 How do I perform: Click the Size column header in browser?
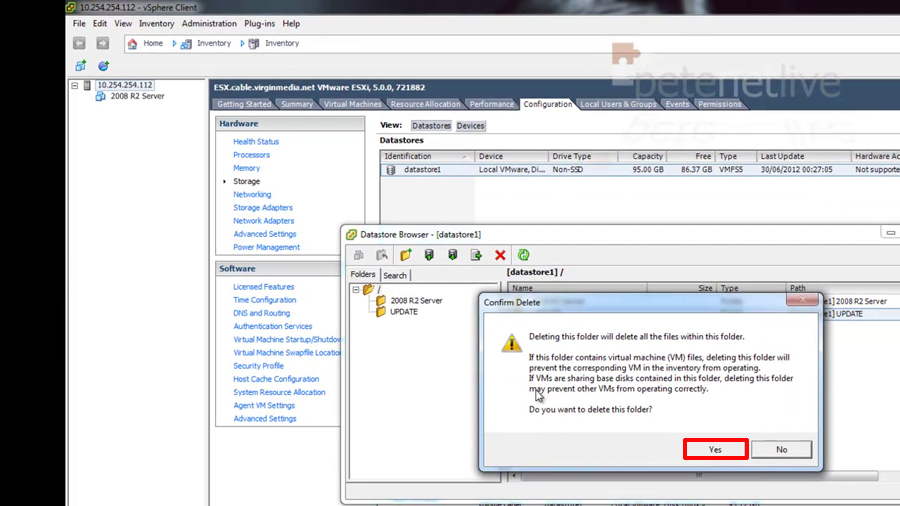pyautogui.click(x=682, y=288)
